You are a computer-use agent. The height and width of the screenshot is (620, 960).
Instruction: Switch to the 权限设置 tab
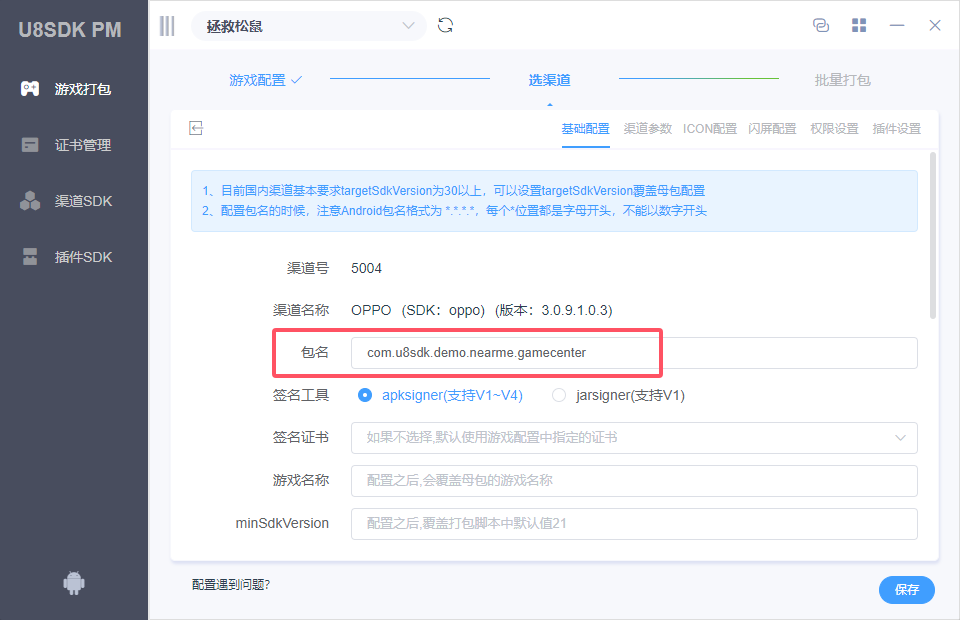834,129
